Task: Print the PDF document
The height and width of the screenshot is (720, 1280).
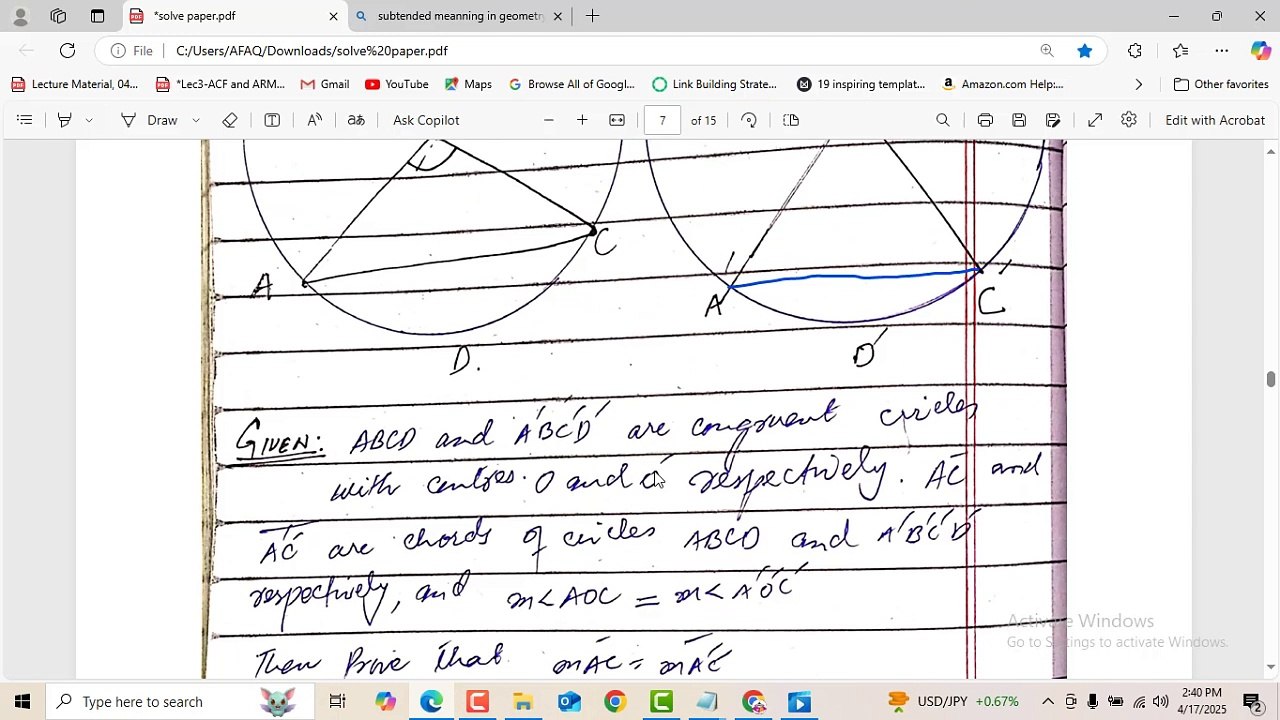Action: 985,120
